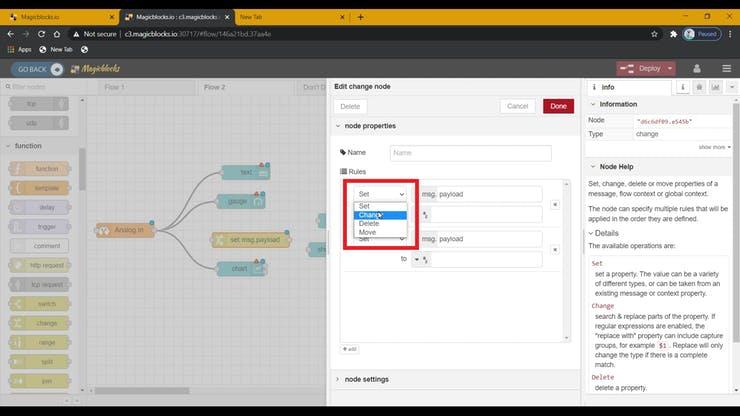Open the Deploy options dropdown arrow
740x416 pixels.
[669, 69]
